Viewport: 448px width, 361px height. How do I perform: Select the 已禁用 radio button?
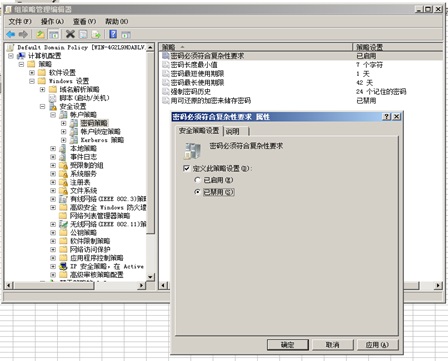click(197, 192)
